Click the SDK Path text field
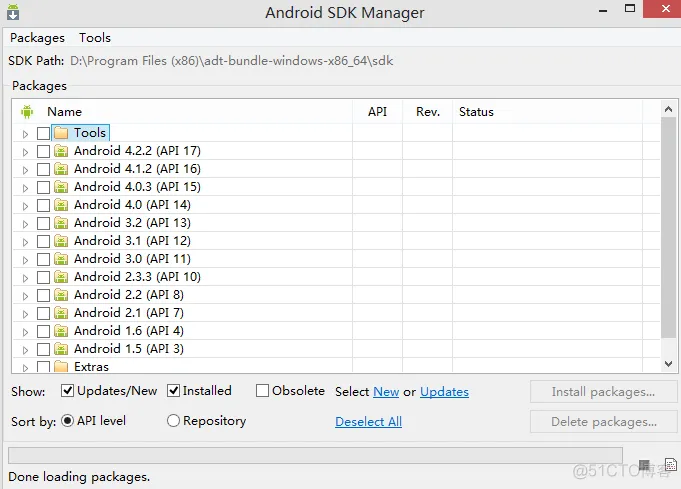 (231, 61)
